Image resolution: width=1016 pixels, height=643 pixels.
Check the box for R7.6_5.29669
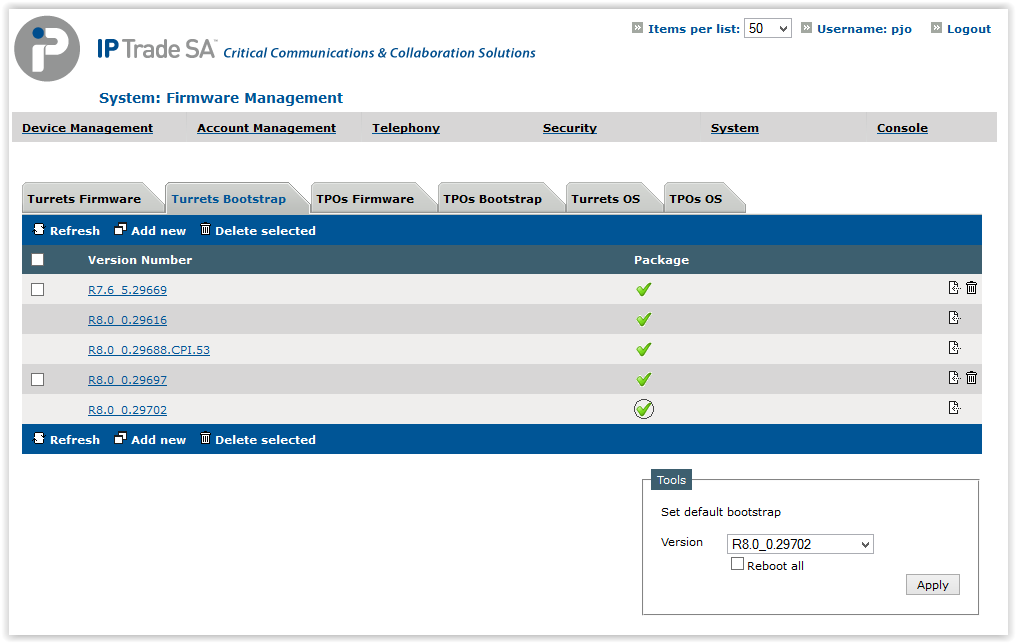click(x=38, y=290)
